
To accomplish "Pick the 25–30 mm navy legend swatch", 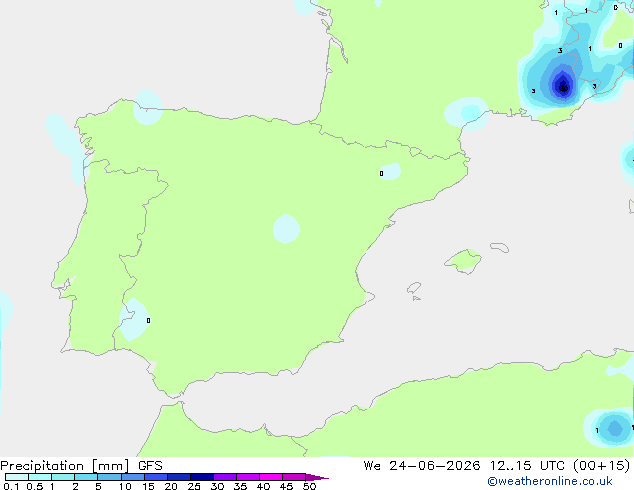I will click(202, 477).
